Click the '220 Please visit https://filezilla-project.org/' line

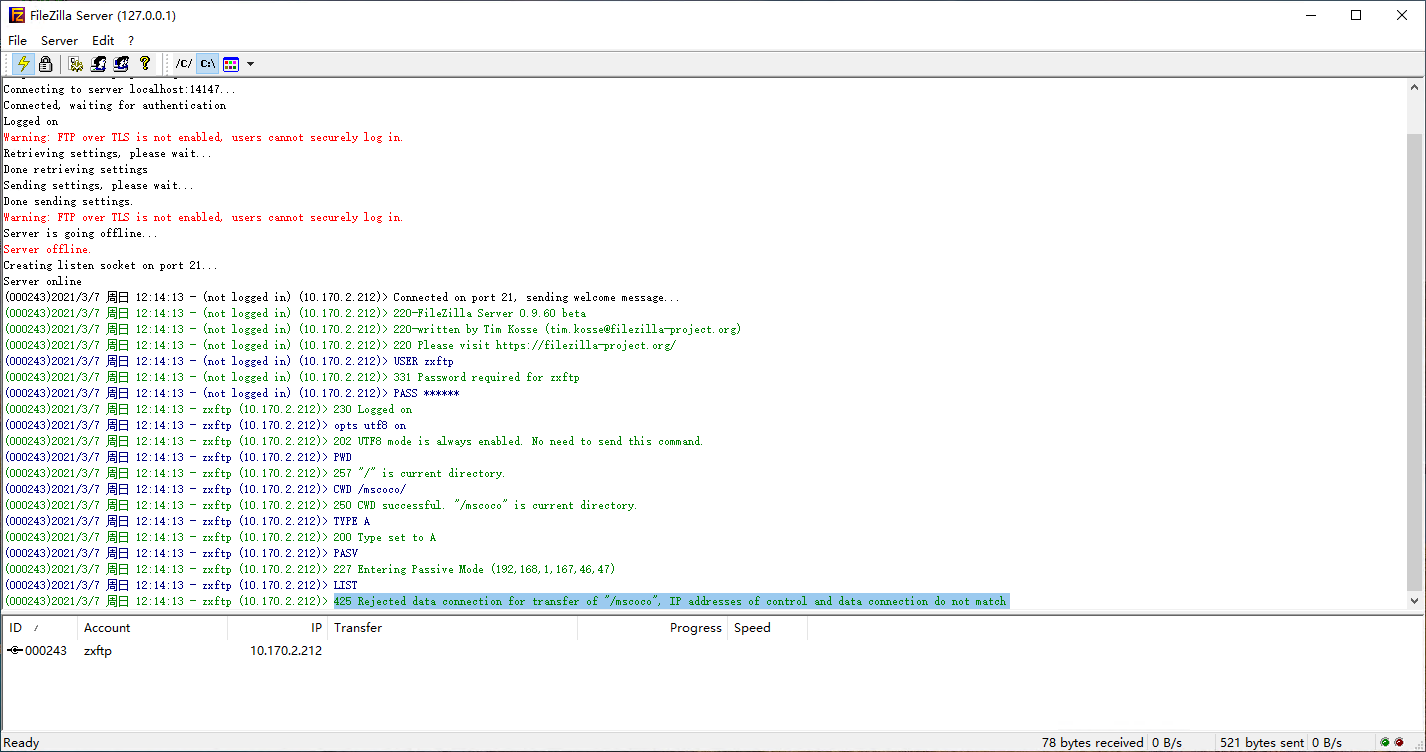(x=340, y=345)
